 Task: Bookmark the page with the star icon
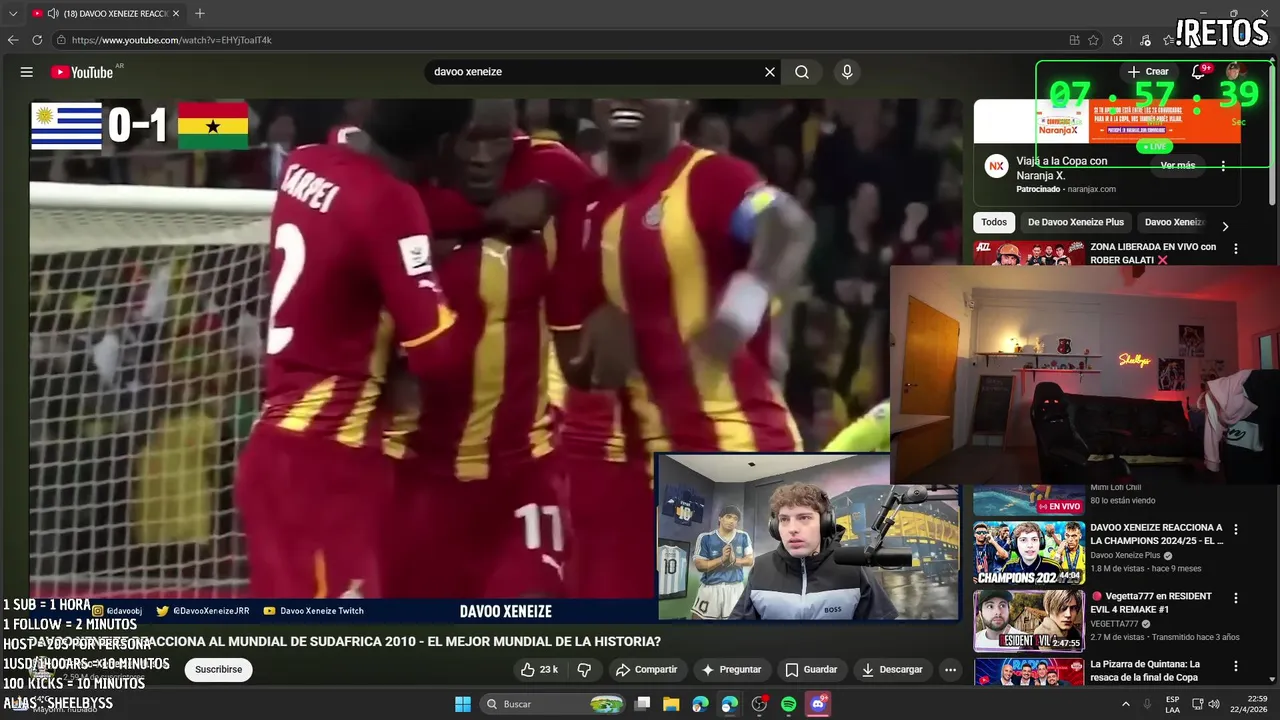point(1093,40)
